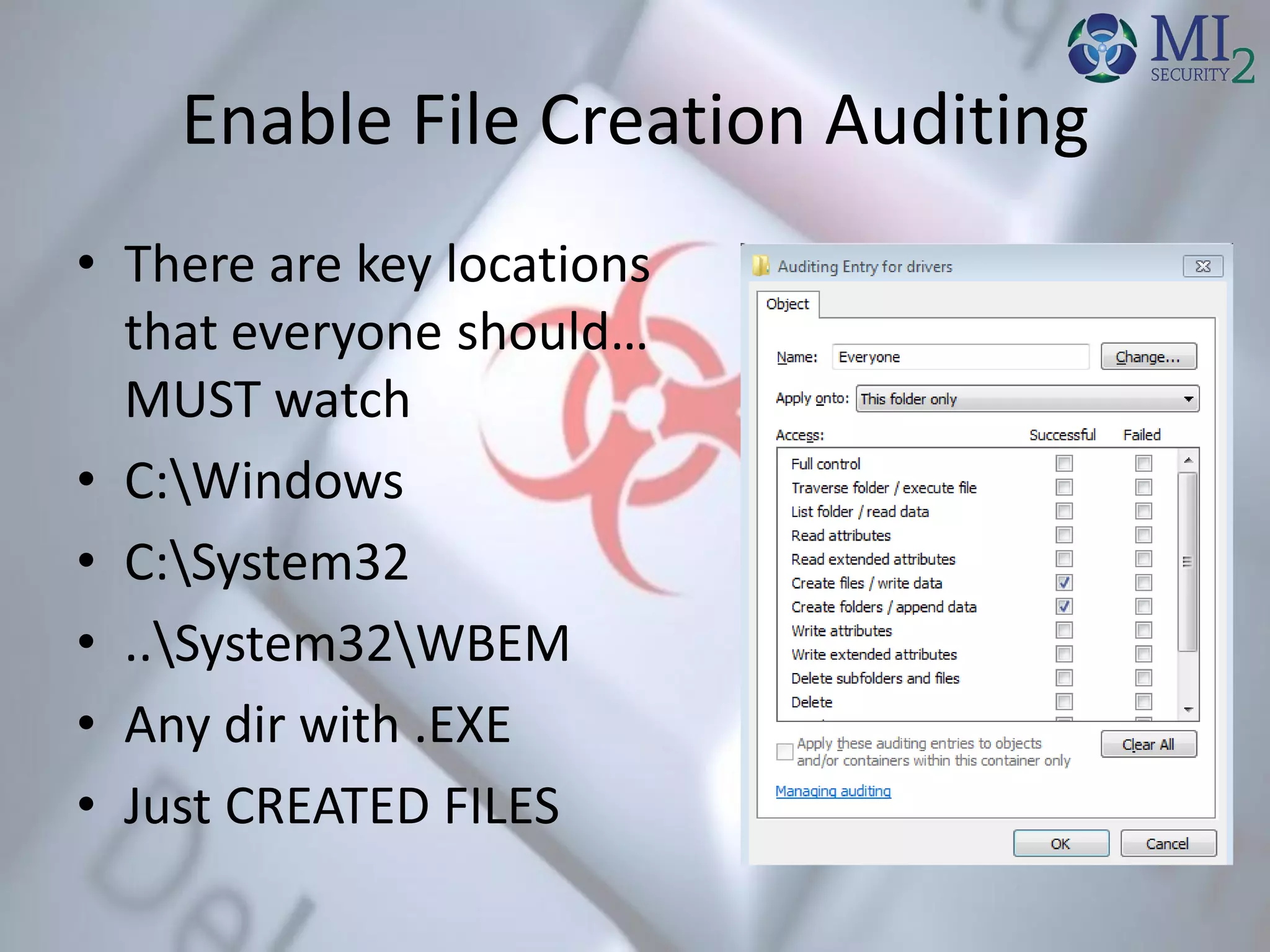
Task: Uncheck Successful for Create files / write data
Action: (x=1064, y=583)
